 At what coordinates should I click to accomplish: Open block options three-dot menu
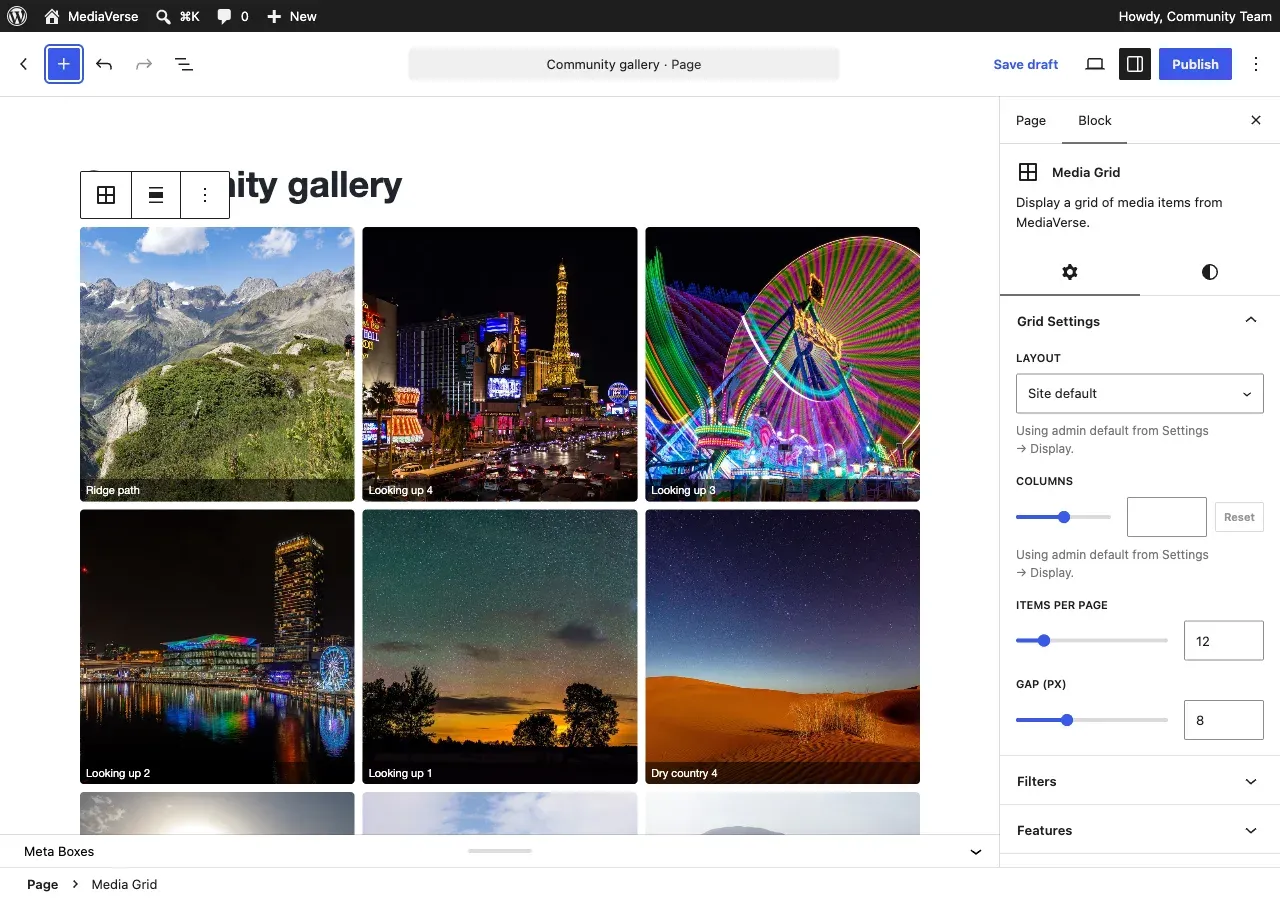point(205,195)
